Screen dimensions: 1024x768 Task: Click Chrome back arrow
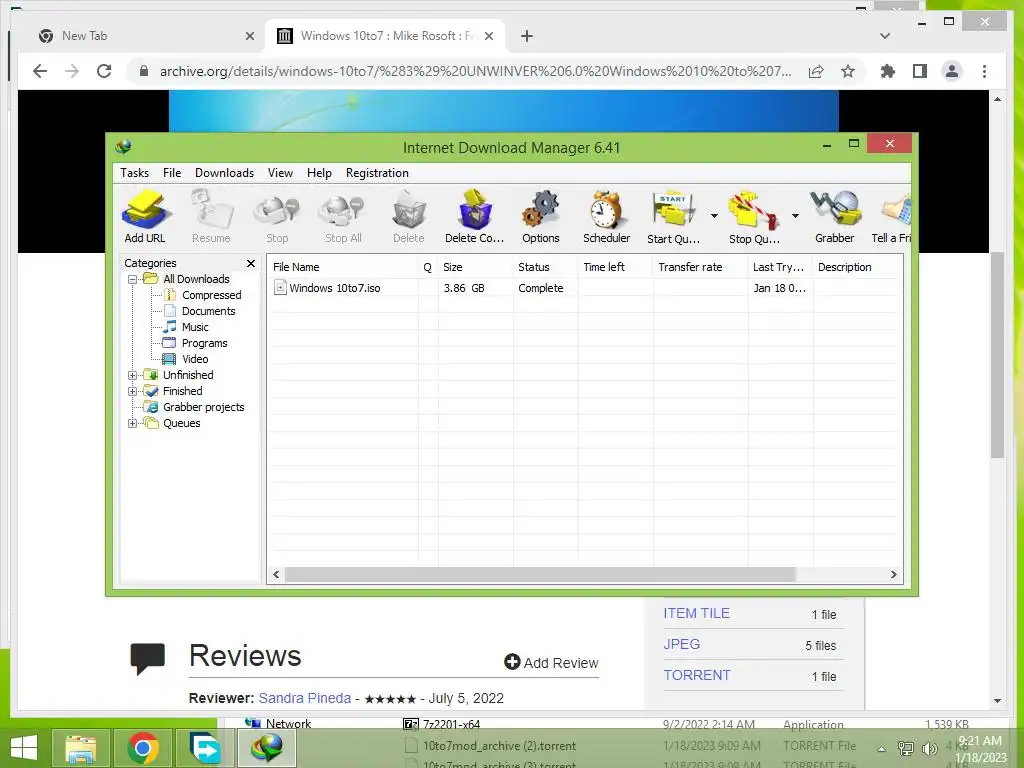pyautogui.click(x=40, y=71)
